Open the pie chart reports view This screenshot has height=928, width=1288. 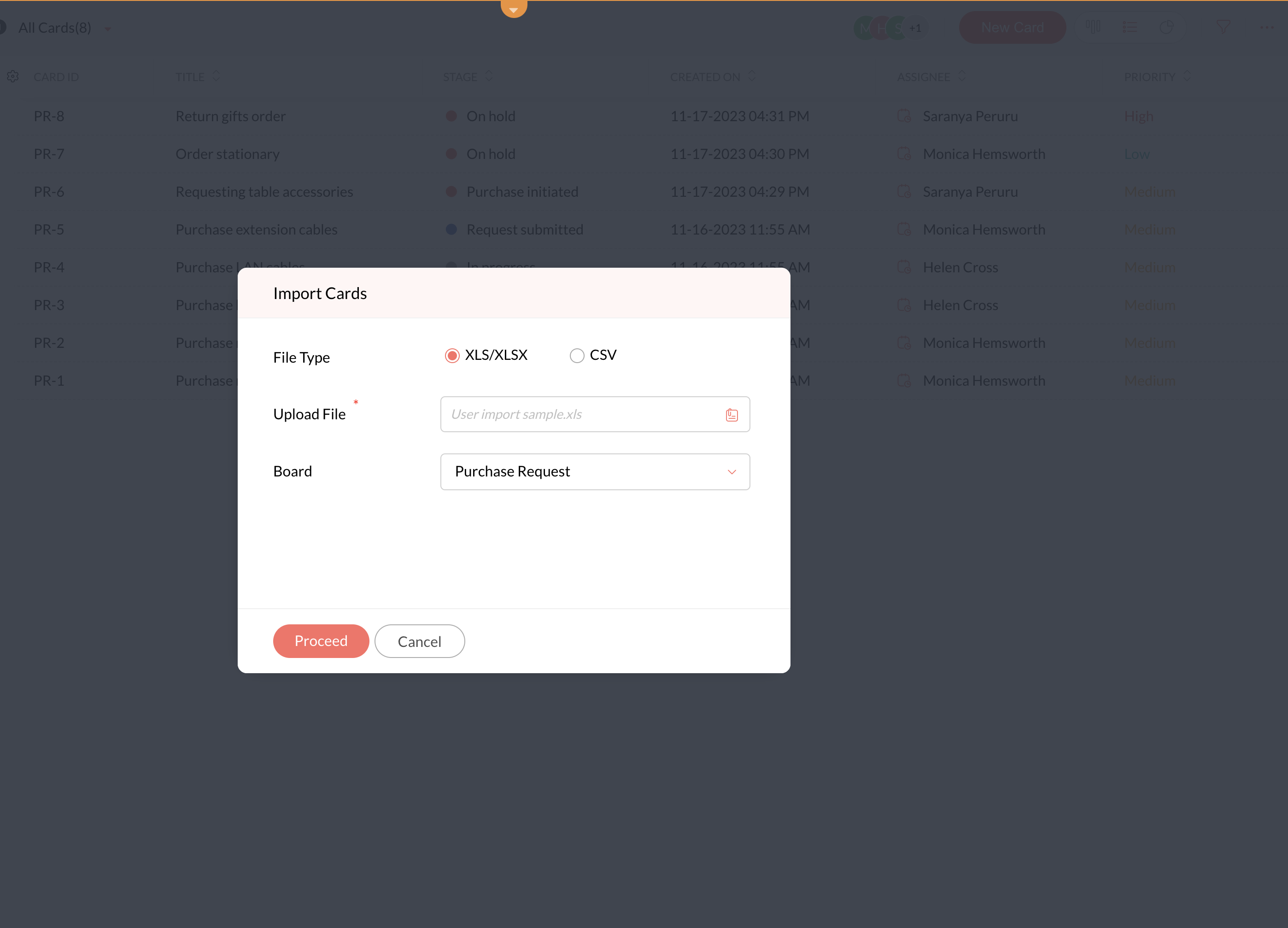pos(1166,27)
